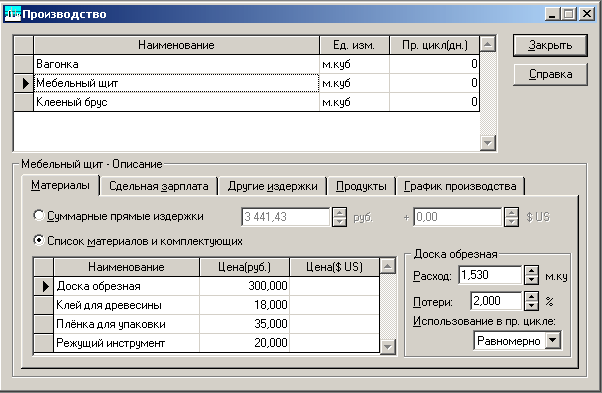Select Суммарные прямые издержки radio button

pyautogui.click(x=38, y=216)
